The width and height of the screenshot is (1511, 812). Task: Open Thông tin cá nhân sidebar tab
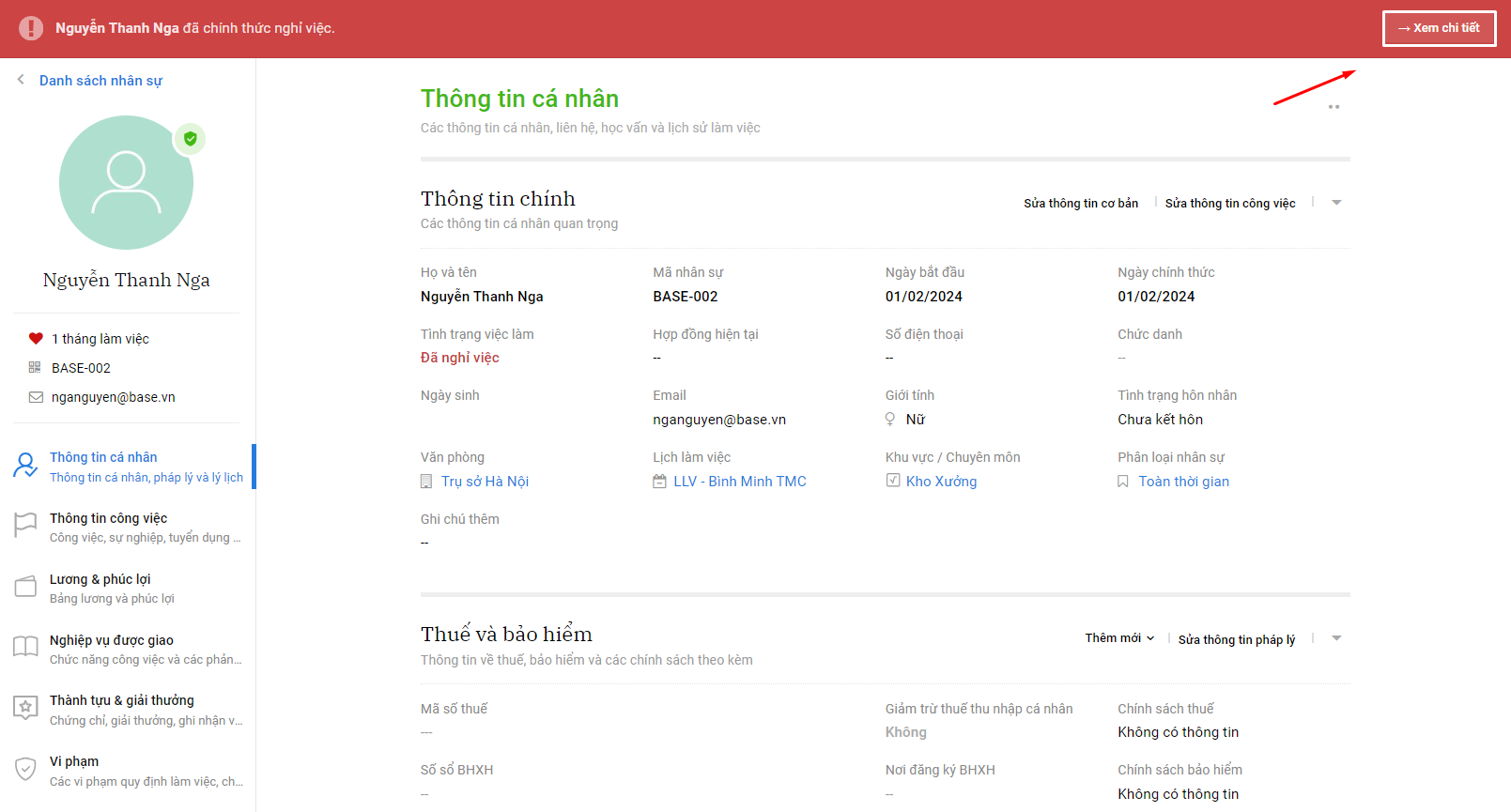pyautogui.click(x=128, y=467)
